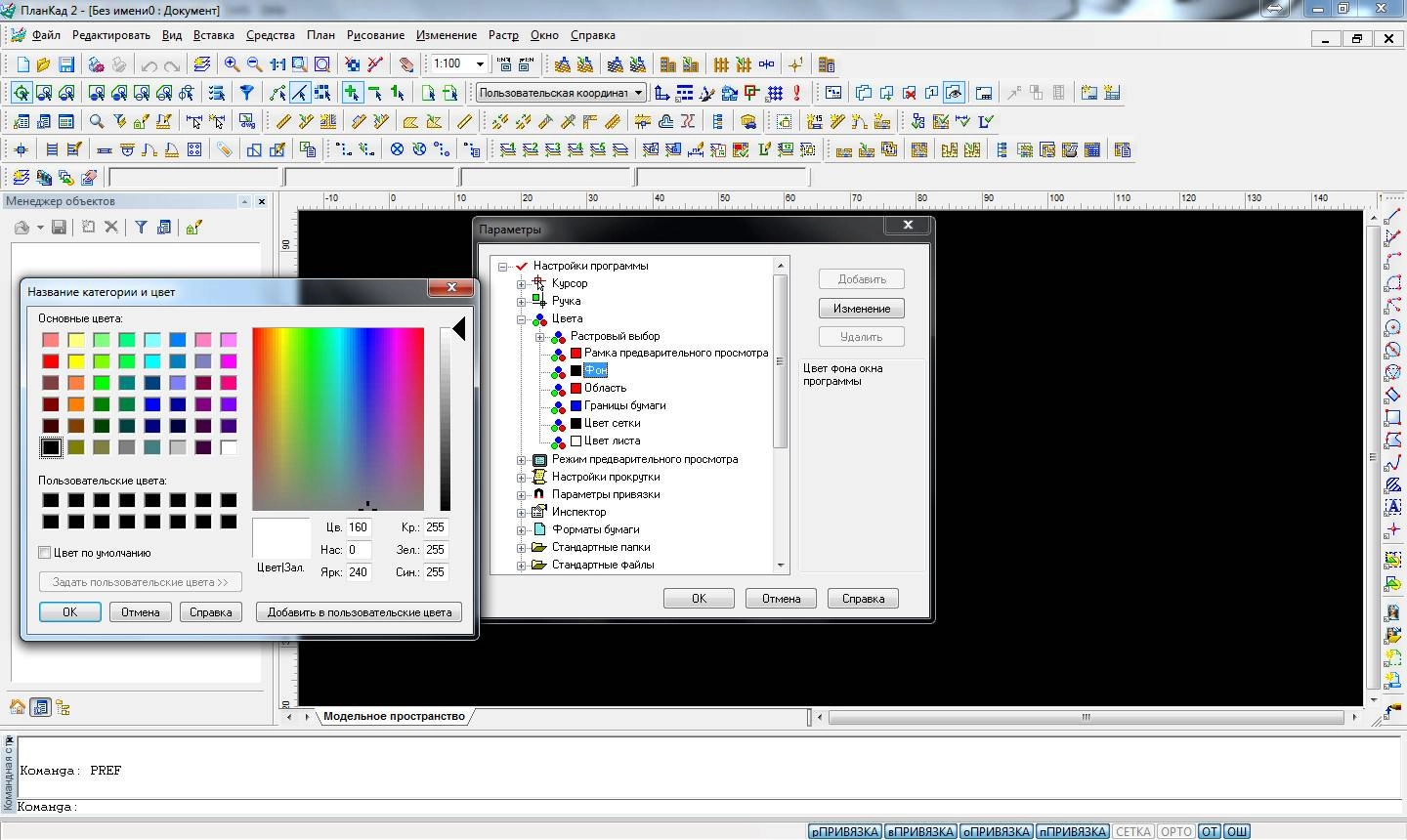
Task: Toggle оПРИВЯЗКА in the status bar
Action: (x=997, y=831)
